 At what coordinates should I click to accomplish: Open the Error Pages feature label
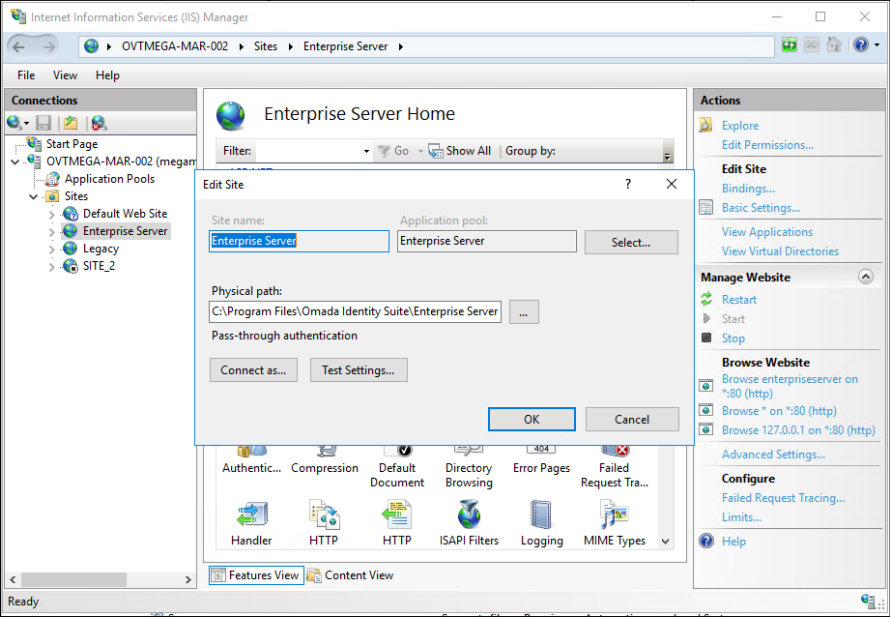tap(541, 468)
